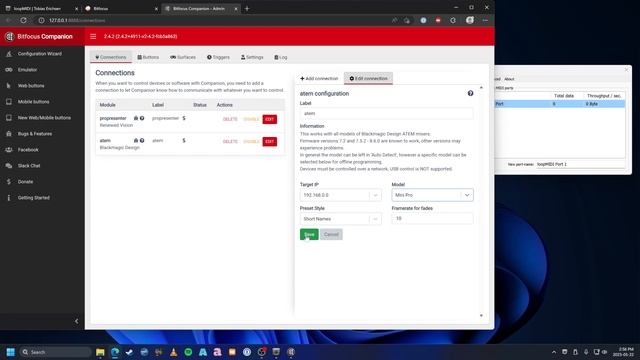Click the bug icon in the propresenter row
640x360 pixels.
click(136, 118)
